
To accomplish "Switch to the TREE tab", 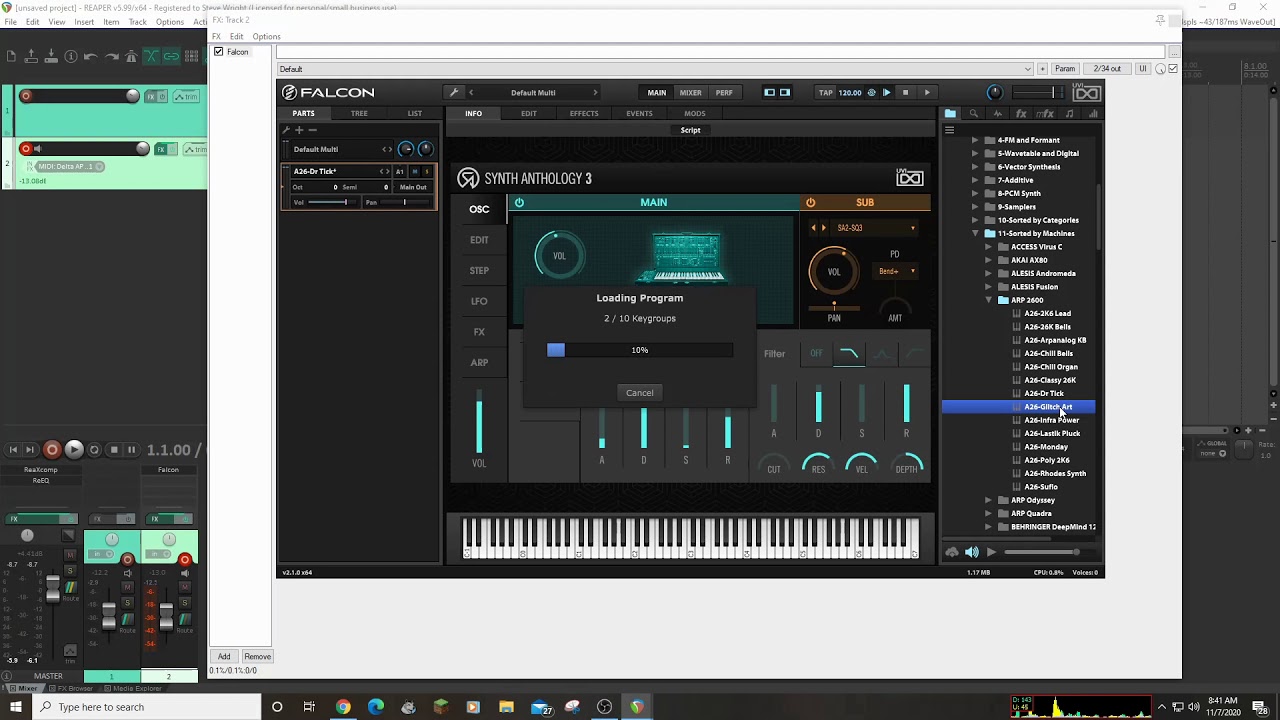I will pyautogui.click(x=359, y=113).
